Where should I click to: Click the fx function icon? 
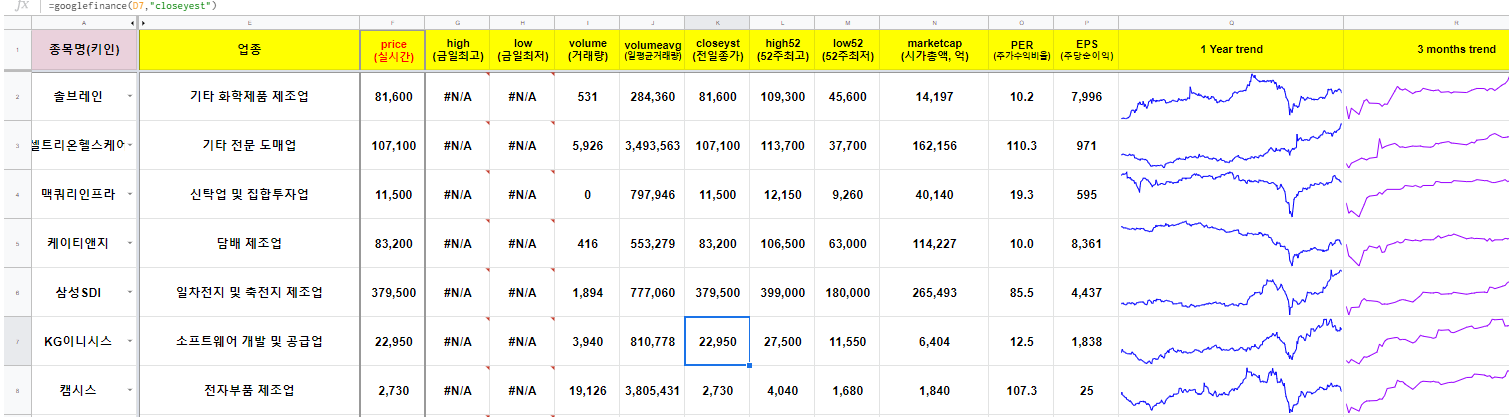(21, 6)
